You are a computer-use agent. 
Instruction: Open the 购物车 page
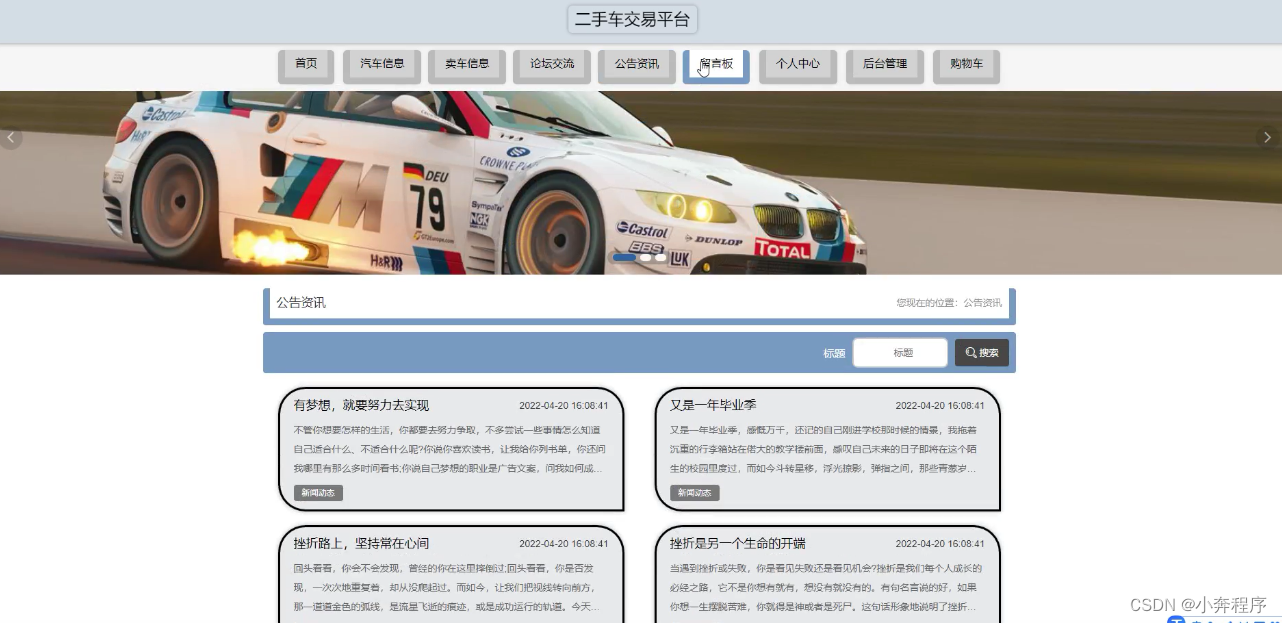tap(966, 64)
